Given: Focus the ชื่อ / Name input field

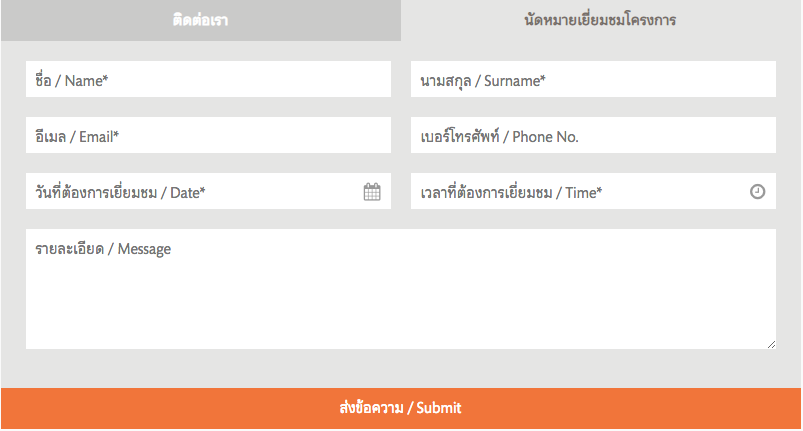Looking at the screenshot, I should coord(208,79).
